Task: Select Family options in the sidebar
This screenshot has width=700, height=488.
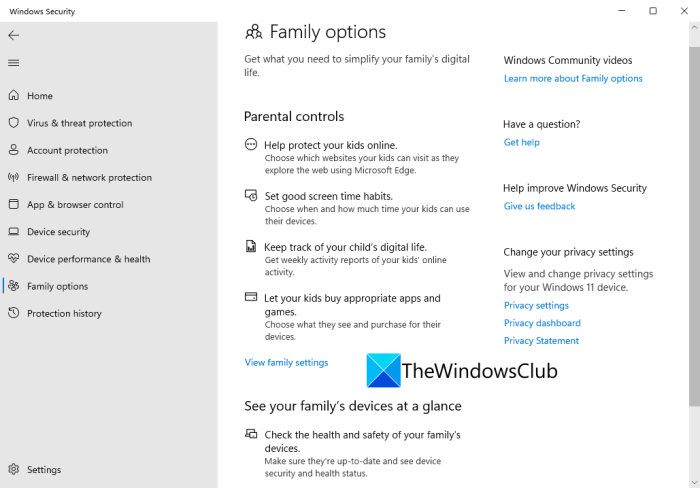Action: (57, 286)
